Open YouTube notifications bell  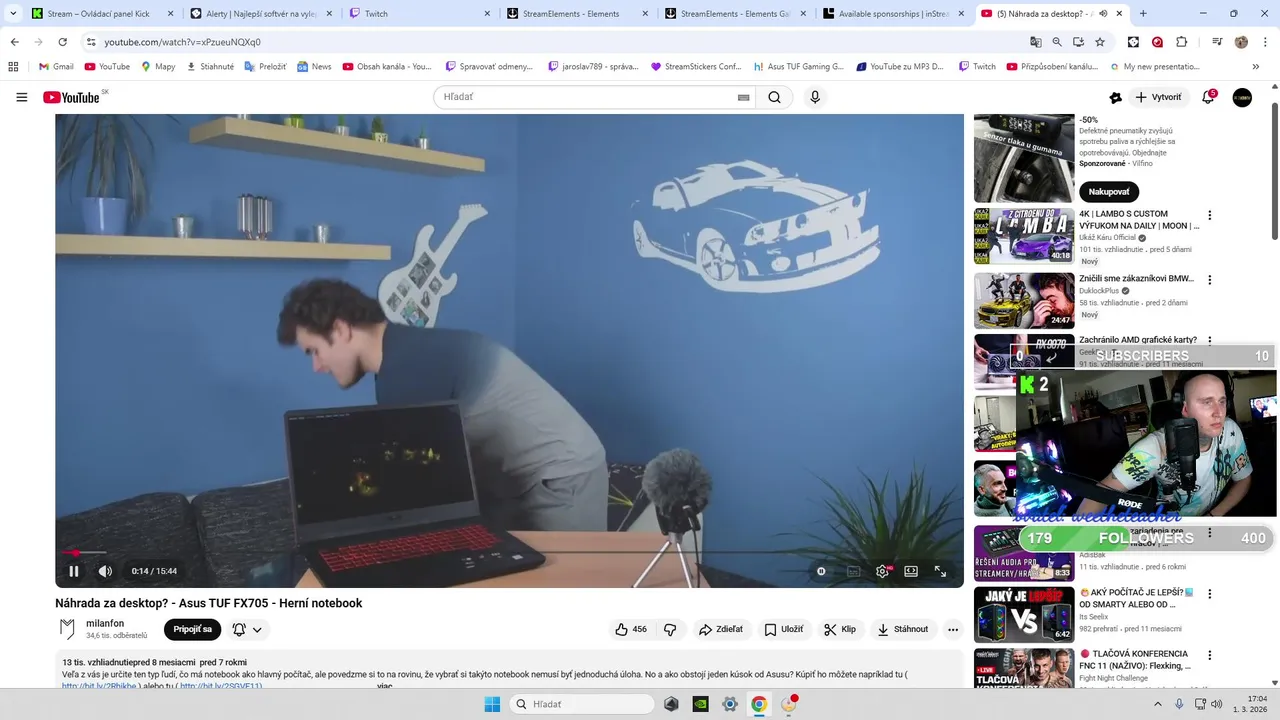[x=1208, y=97]
